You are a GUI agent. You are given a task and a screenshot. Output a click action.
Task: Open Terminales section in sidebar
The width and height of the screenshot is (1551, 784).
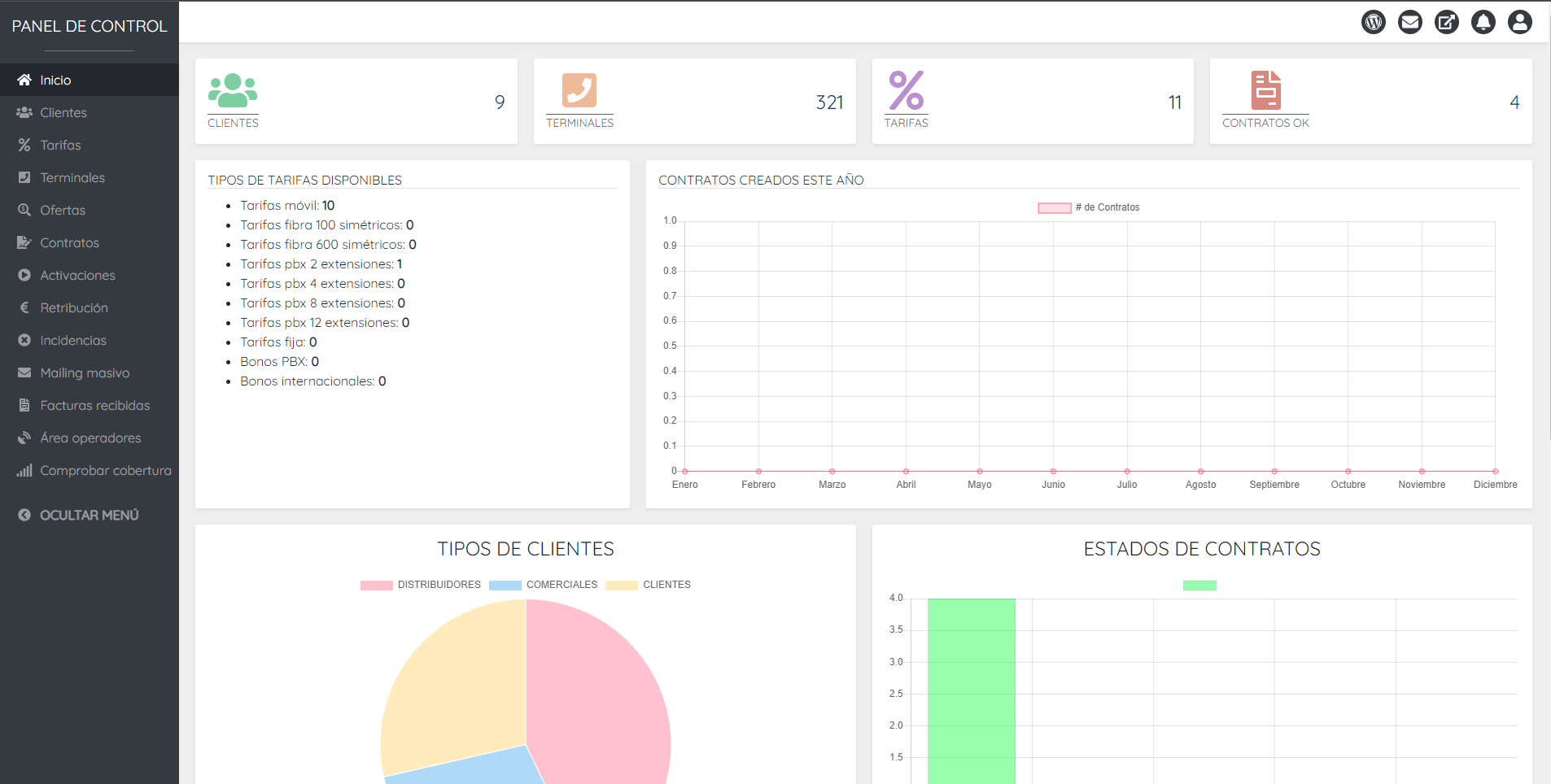(x=90, y=177)
